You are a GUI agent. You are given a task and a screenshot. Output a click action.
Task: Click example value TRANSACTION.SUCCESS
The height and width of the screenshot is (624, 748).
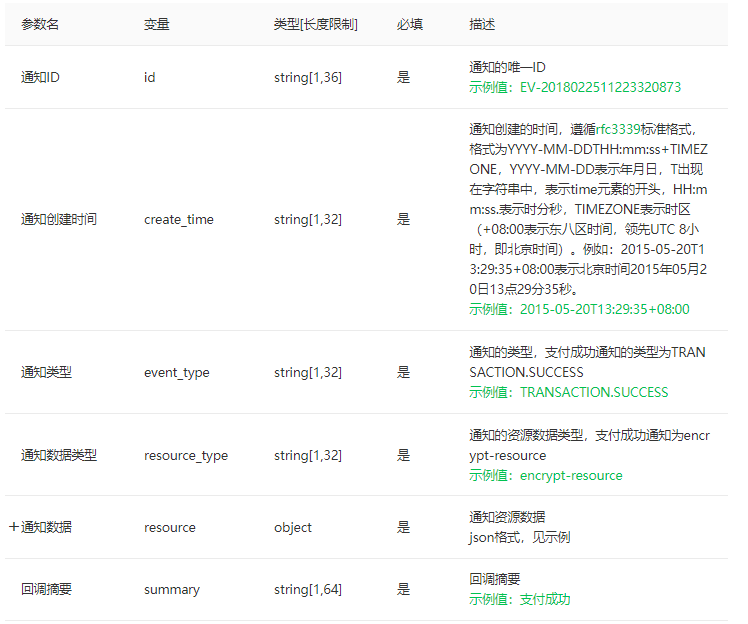point(594,392)
